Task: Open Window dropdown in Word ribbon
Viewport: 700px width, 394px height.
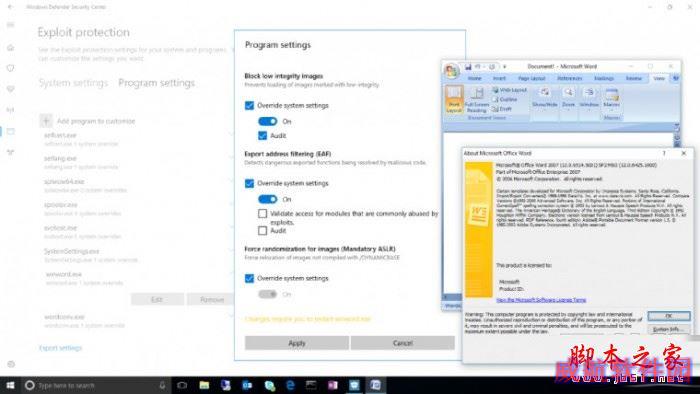Action: pos(589,99)
